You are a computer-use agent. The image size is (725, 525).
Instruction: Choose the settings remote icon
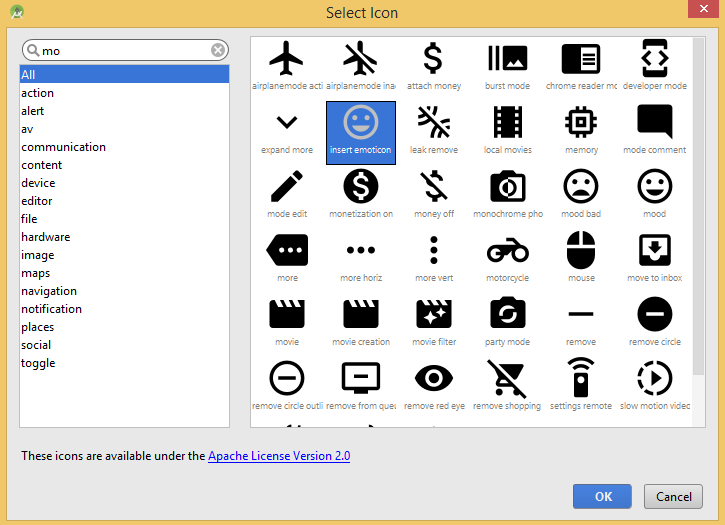(x=581, y=377)
